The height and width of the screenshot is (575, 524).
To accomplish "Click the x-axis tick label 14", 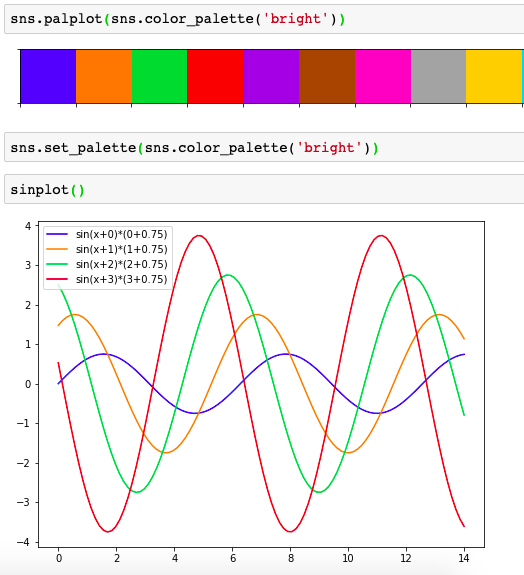I will (x=464, y=558).
